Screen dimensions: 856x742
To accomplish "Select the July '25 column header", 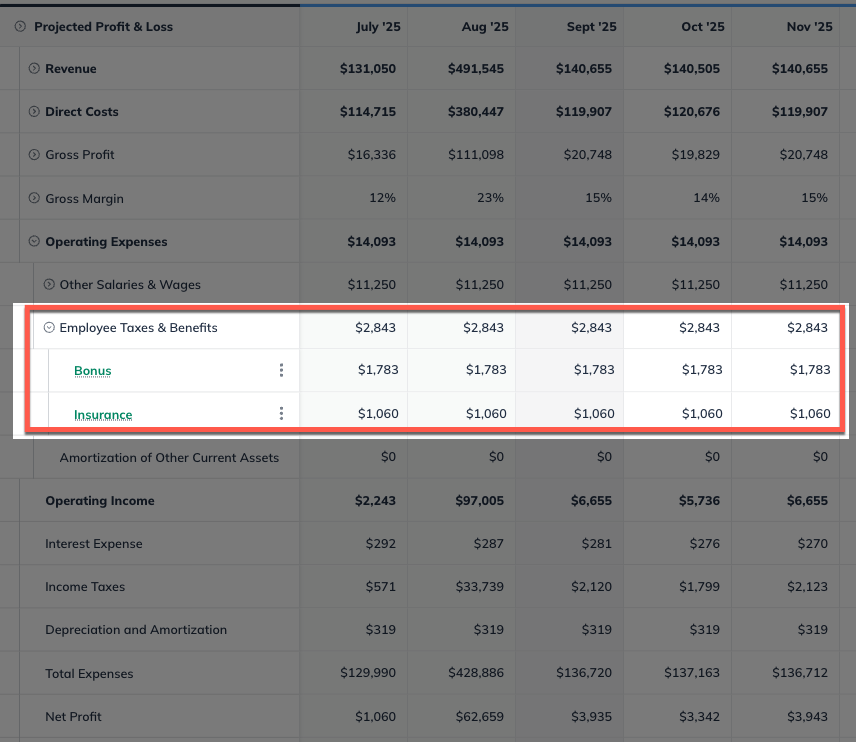I will coord(378,27).
